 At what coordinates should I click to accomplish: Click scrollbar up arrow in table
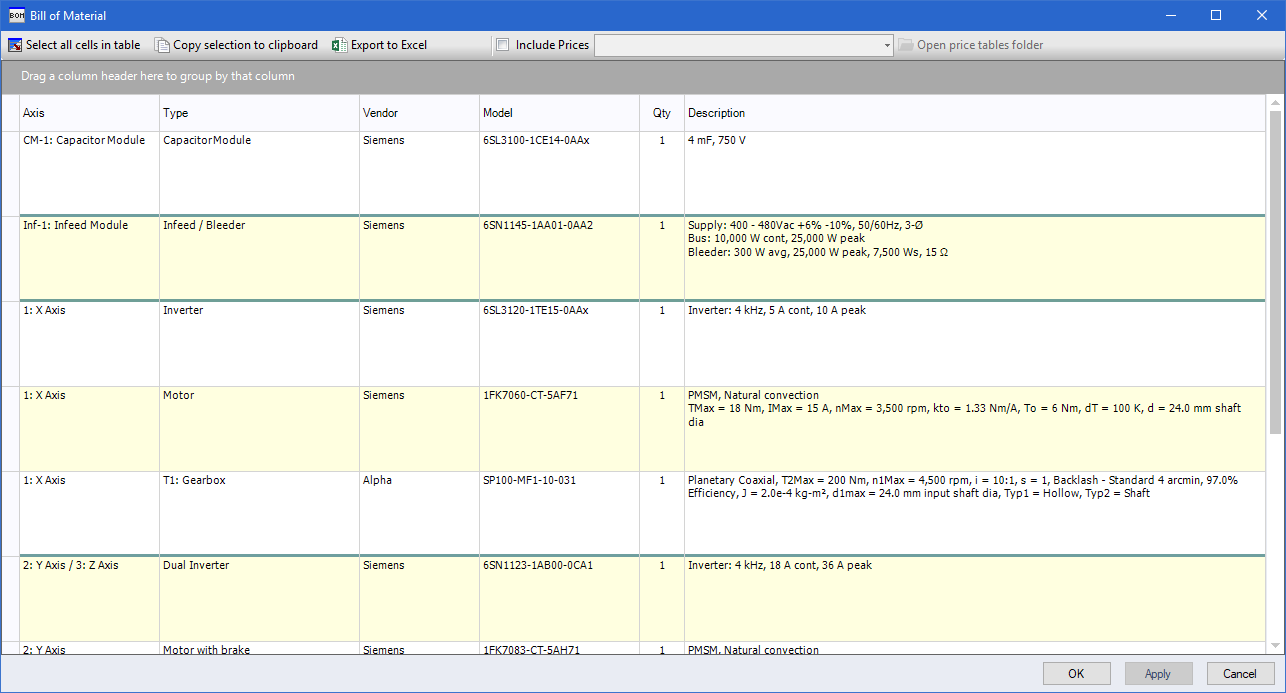click(x=1274, y=103)
